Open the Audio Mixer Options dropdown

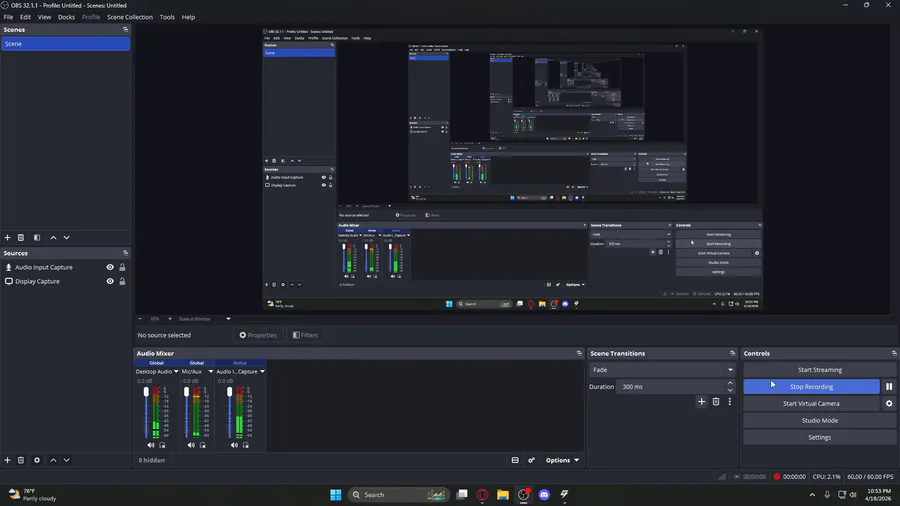coord(562,460)
